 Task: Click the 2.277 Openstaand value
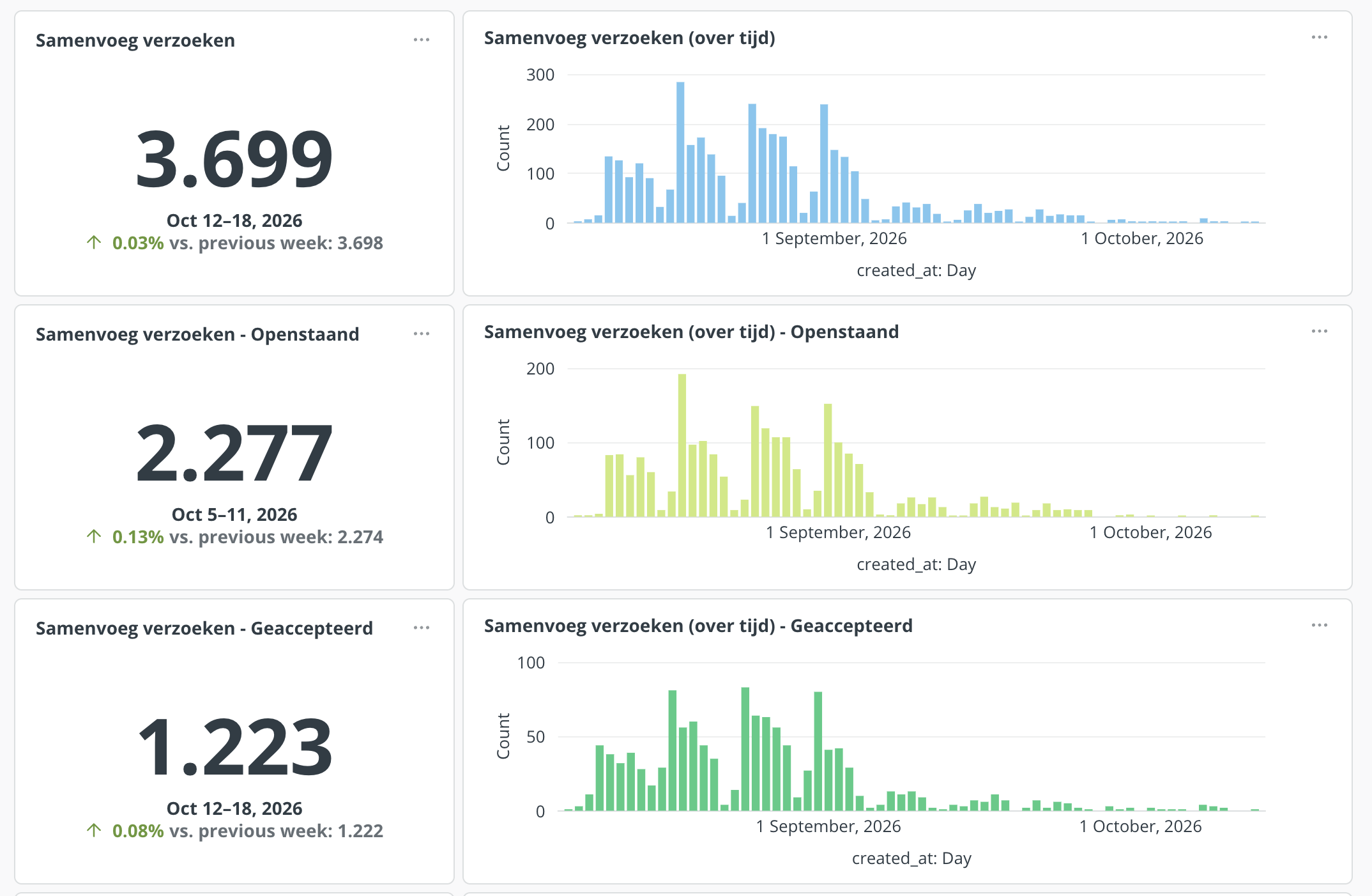pos(234,453)
